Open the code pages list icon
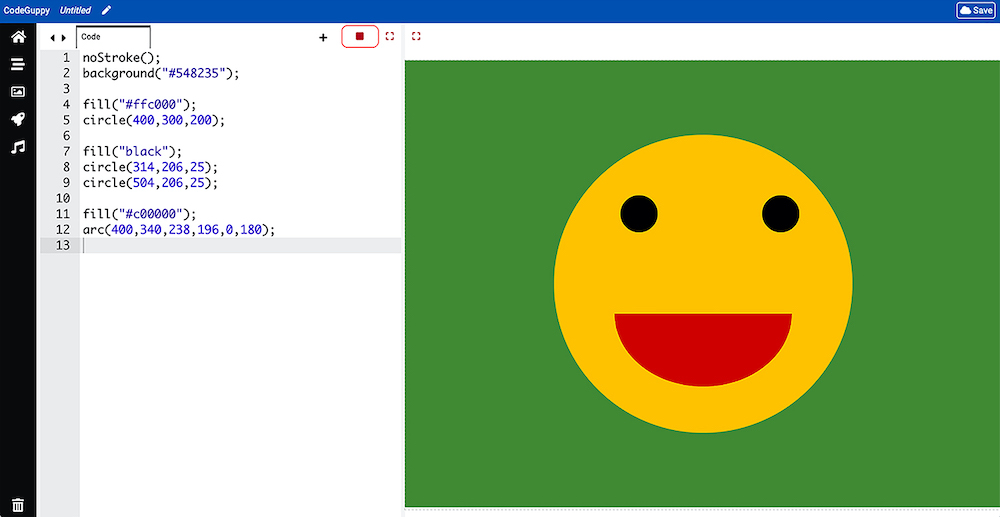This screenshot has width=1000, height=517. point(18,64)
